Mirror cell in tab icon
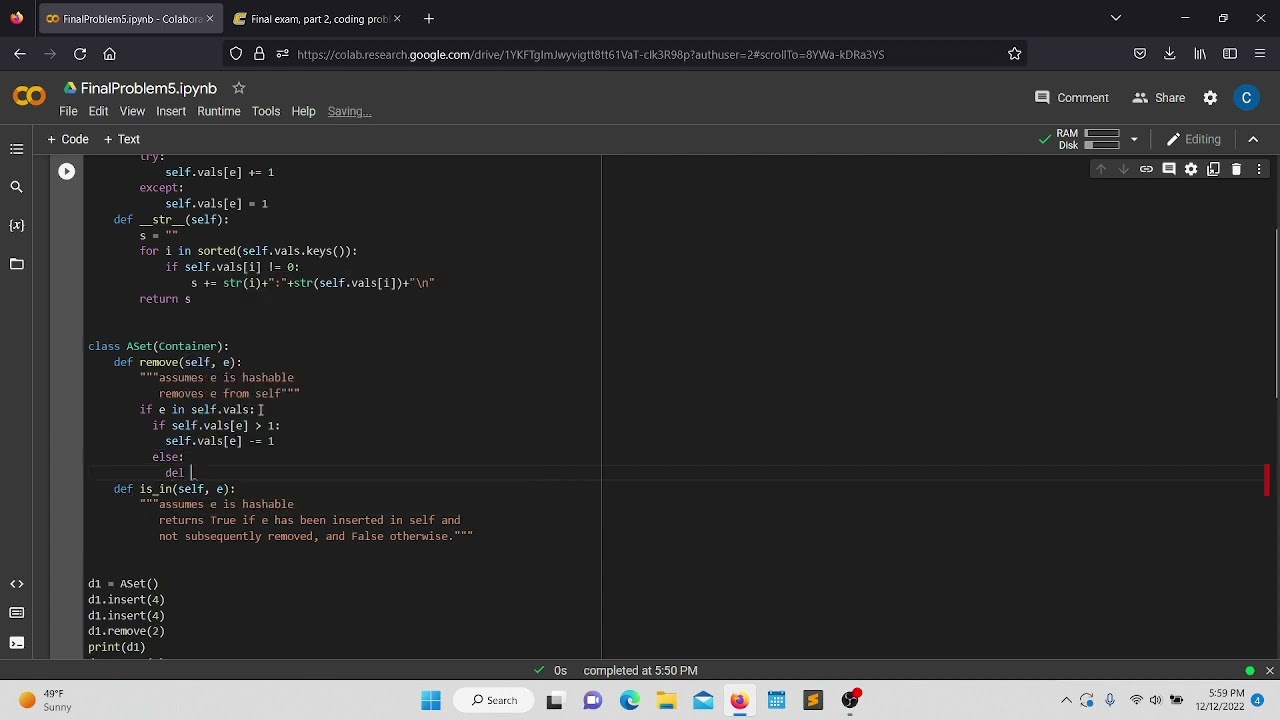 pyautogui.click(x=1213, y=169)
